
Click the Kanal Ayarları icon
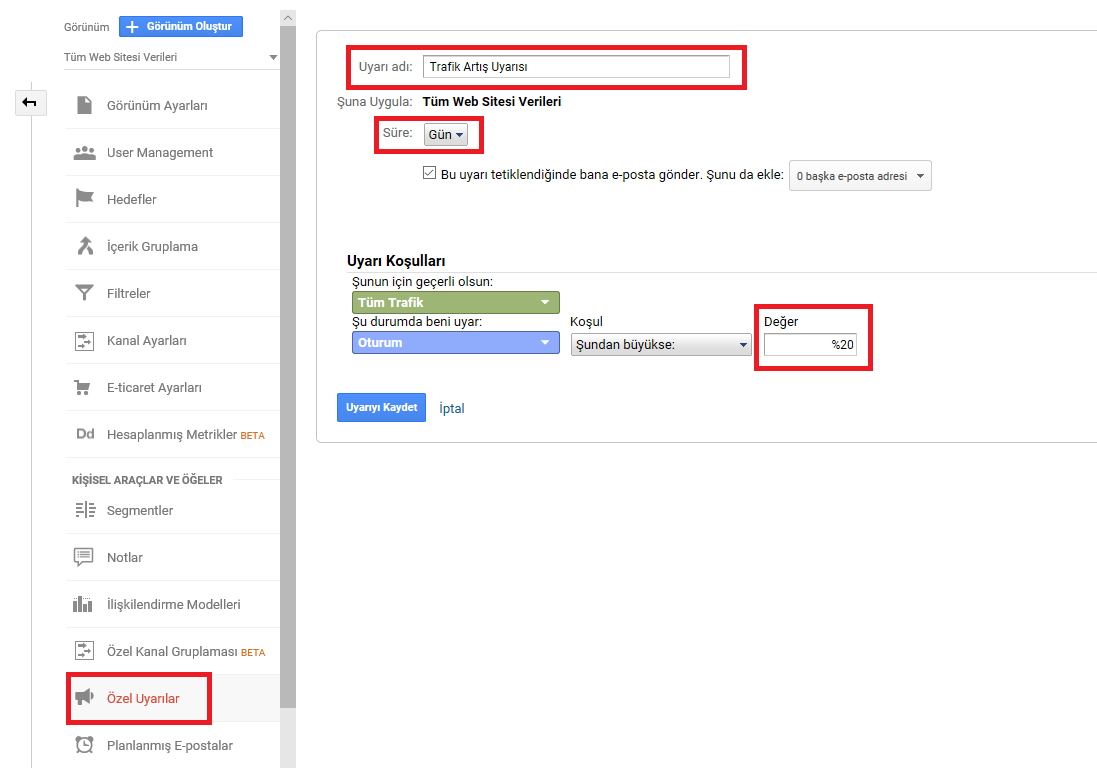pyautogui.click(x=85, y=341)
